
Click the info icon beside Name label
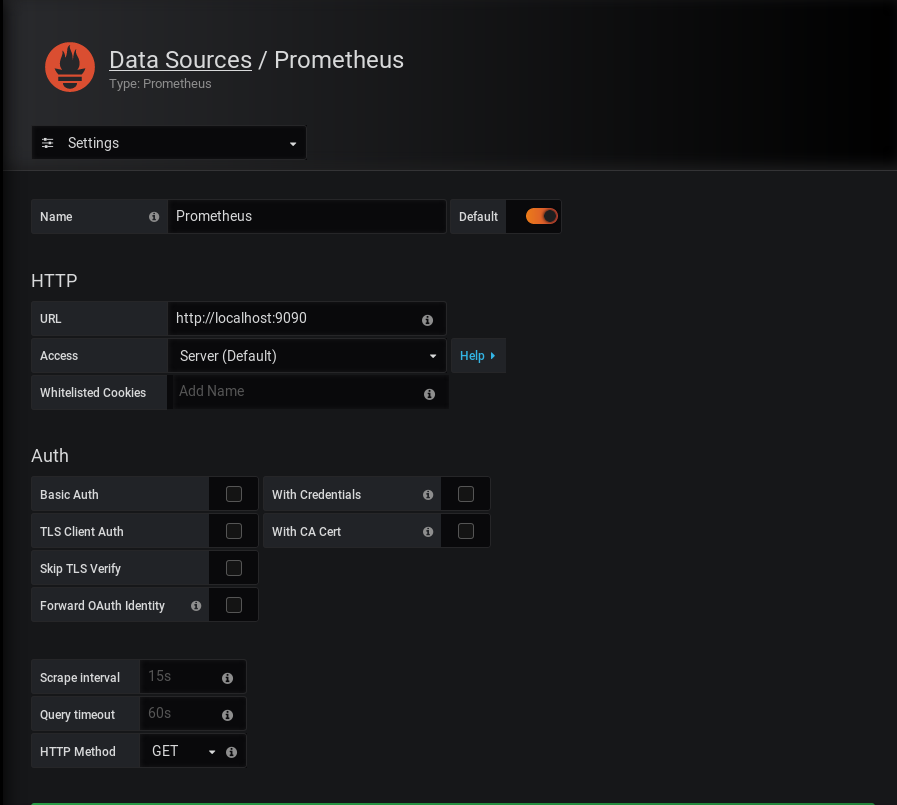(x=154, y=217)
